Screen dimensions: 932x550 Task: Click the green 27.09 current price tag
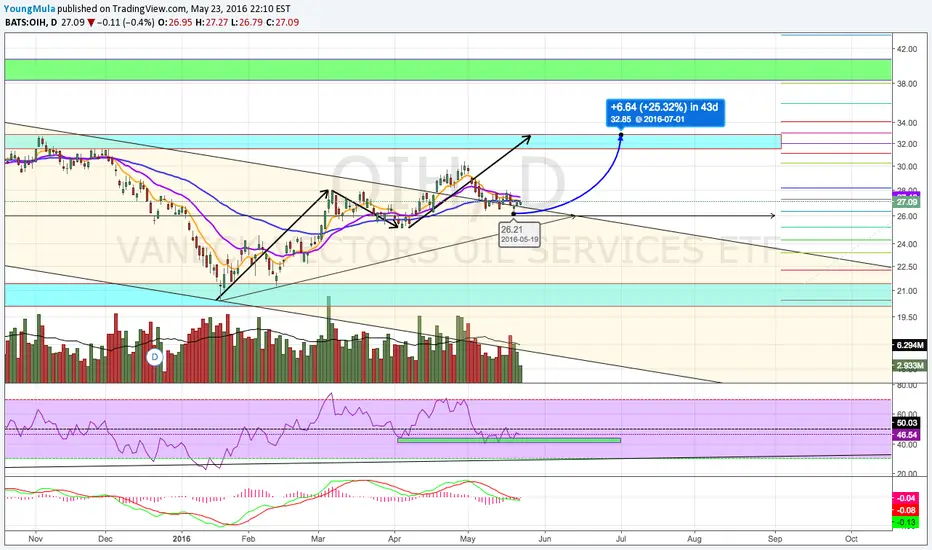(x=907, y=202)
